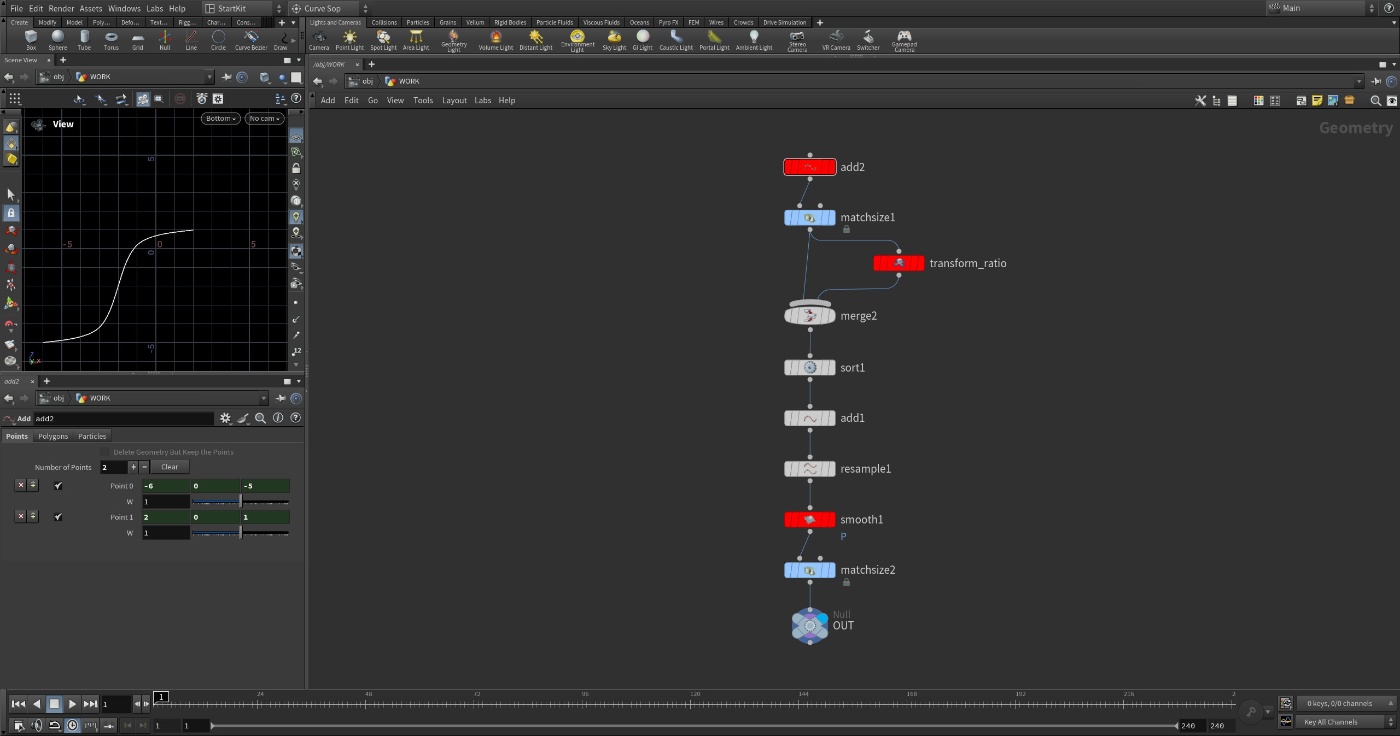Adjust the Point 1 W slider
1400x736 pixels.
click(x=240, y=533)
